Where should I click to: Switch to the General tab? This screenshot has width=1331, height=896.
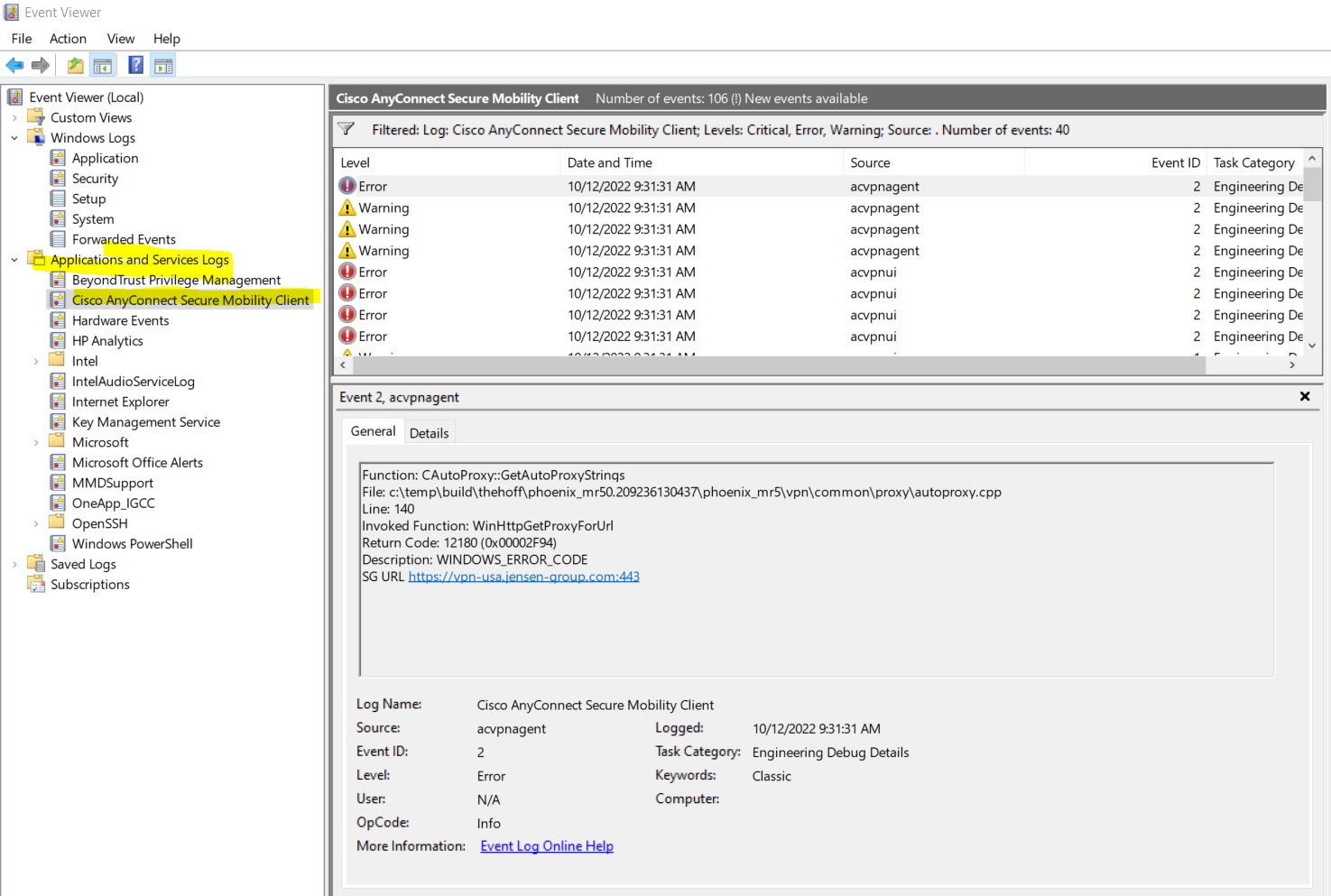373,431
